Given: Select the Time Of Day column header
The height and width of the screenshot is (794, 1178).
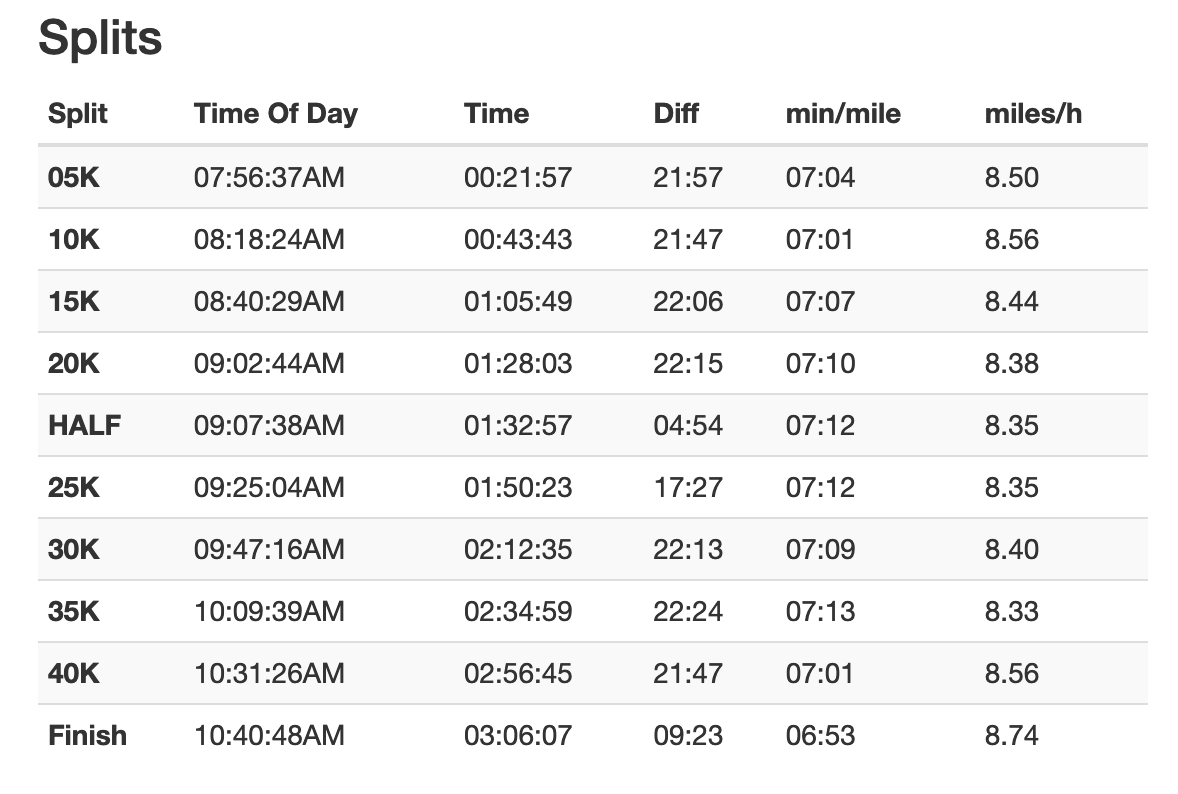Looking at the screenshot, I should click(276, 114).
